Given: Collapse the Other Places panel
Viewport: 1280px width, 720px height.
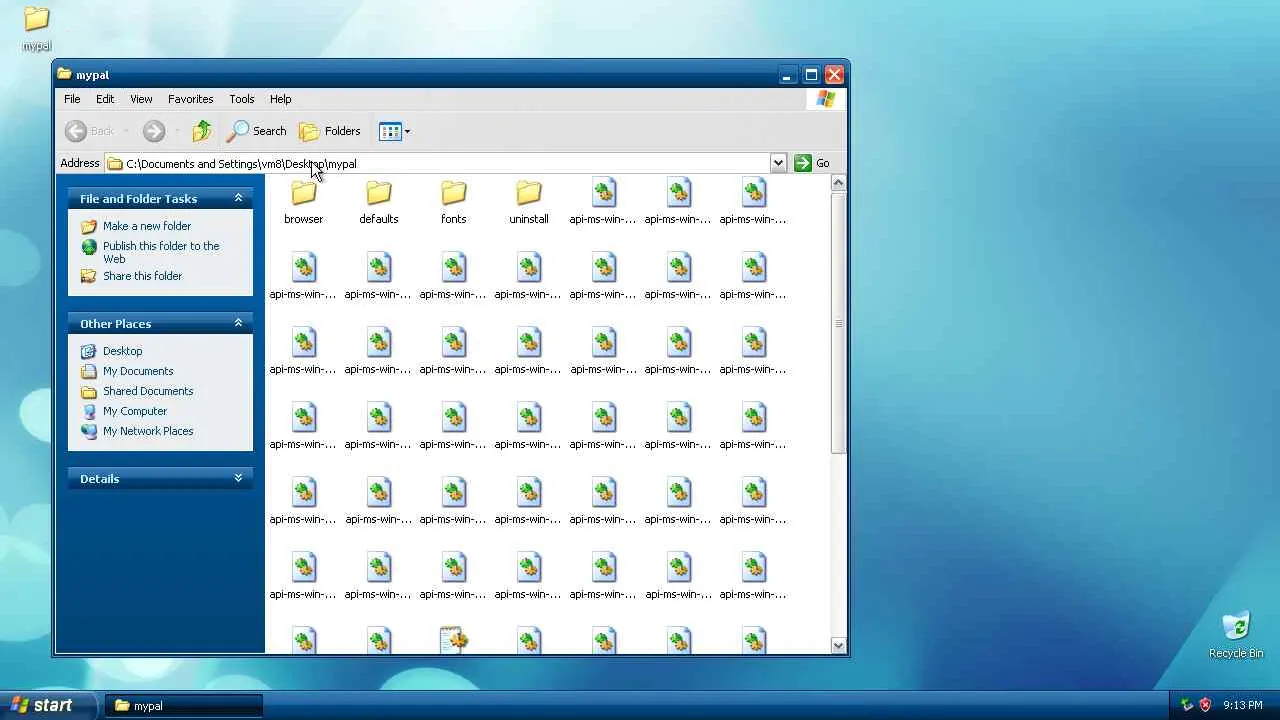Looking at the screenshot, I should coord(238,323).
